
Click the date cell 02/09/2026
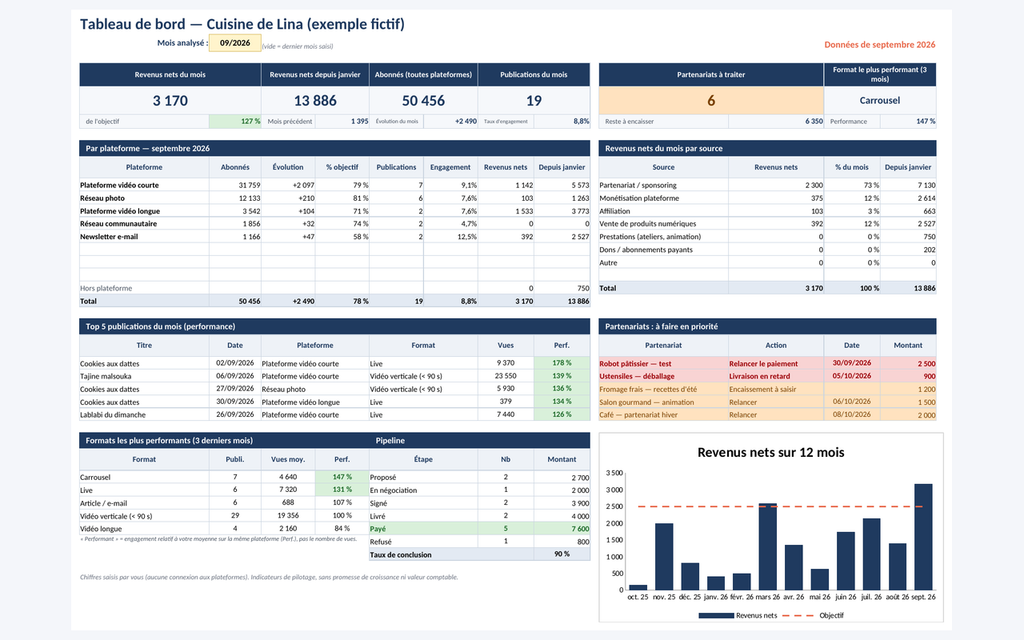(x=235, y=363)
